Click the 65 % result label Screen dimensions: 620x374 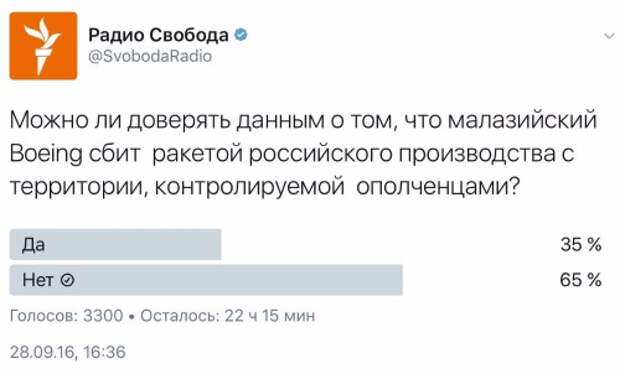coord(581,280)
